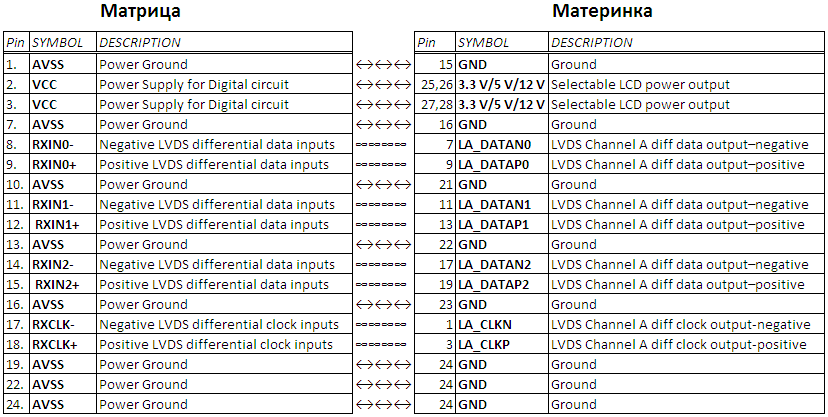The height and width of the screenshot is (417, 828).
Task: Select the LA_CLKN cell
Action: point(484,325)
